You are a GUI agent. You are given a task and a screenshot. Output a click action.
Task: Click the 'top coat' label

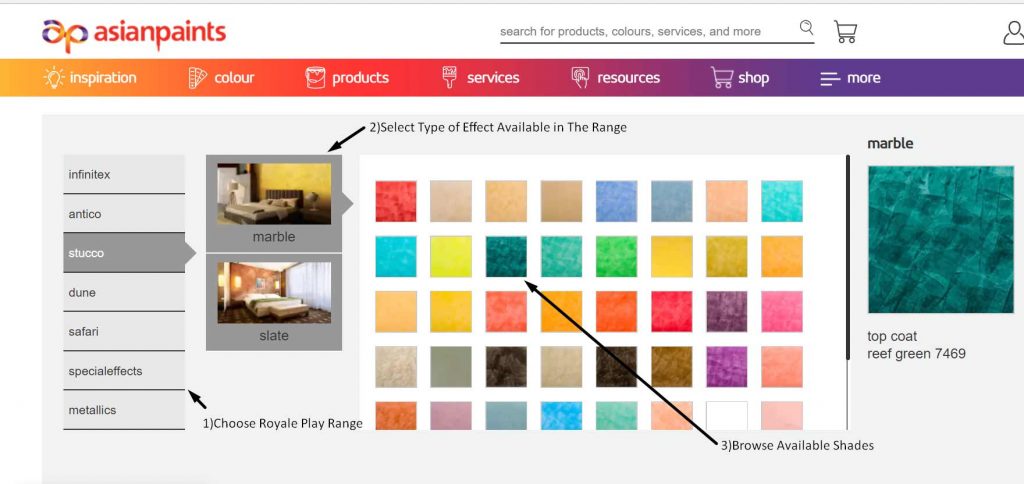[x=892, y=336]
